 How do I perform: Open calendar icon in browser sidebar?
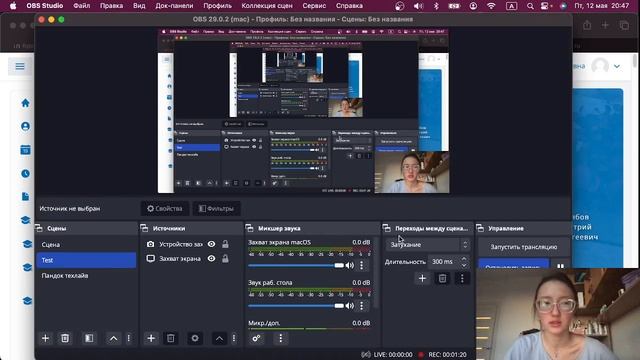point(25,150)
